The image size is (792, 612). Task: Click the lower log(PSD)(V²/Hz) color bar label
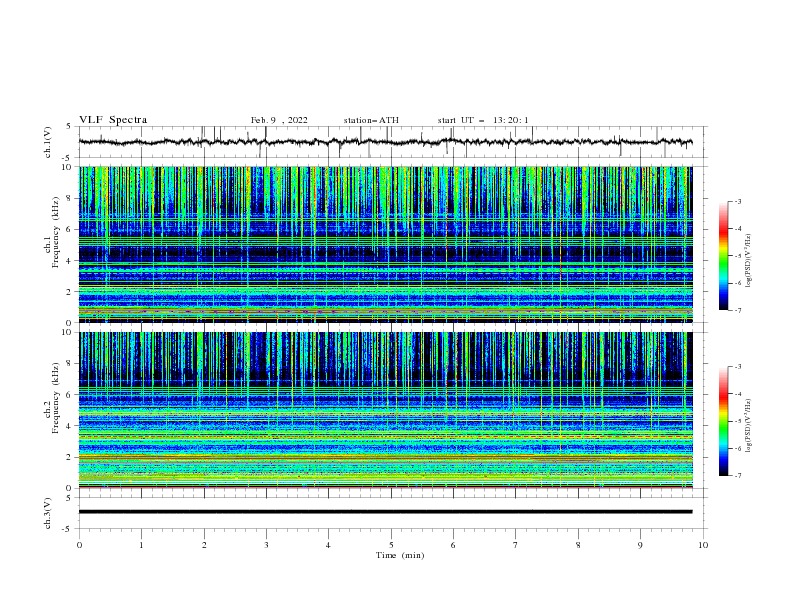pyautogui.click(x=749, y=425)
